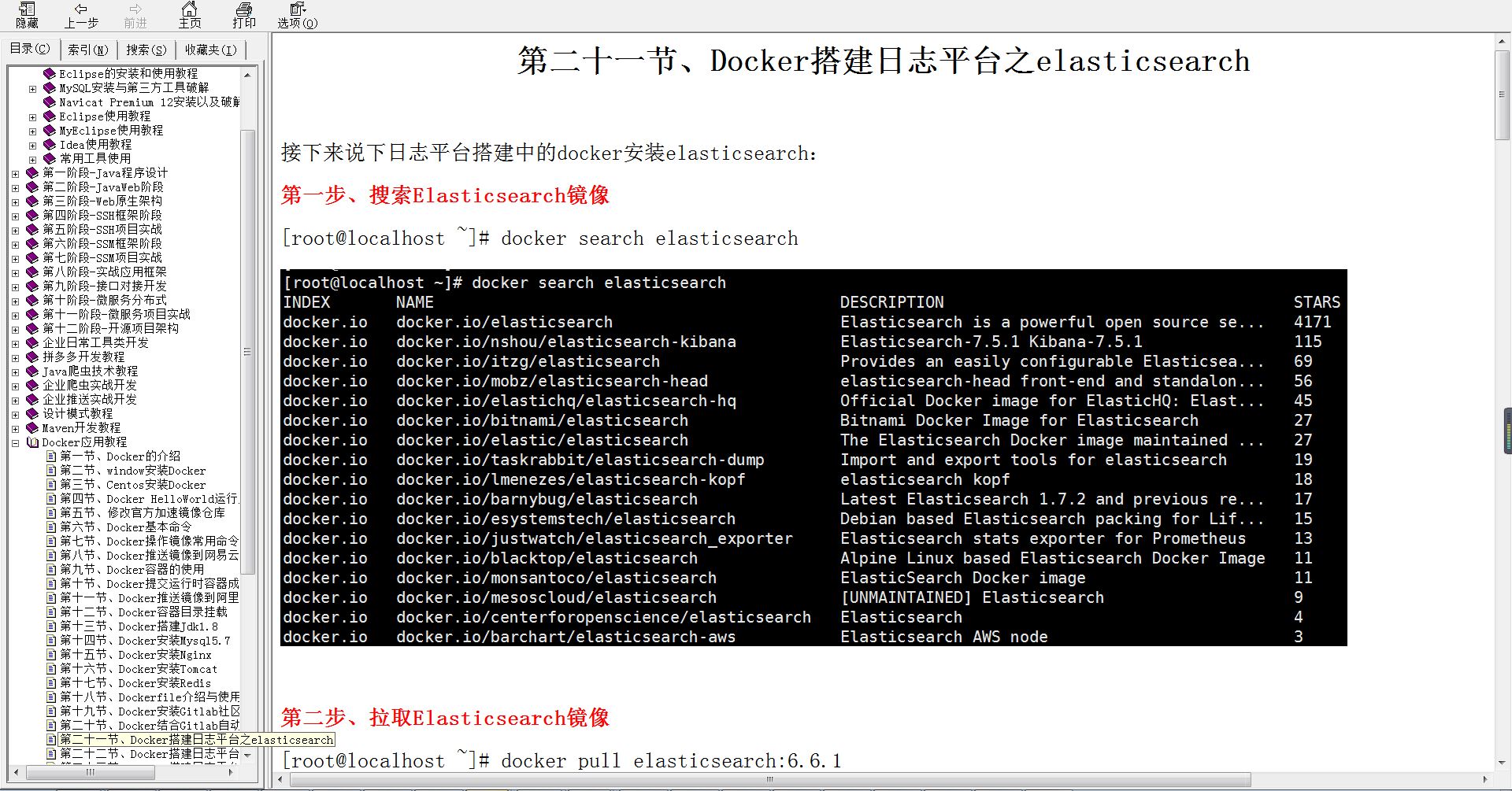The image size is (1512, 791).
Task: Click the docker pull elasticsearch:6.6.1 command text
Action: pos(671,761)
